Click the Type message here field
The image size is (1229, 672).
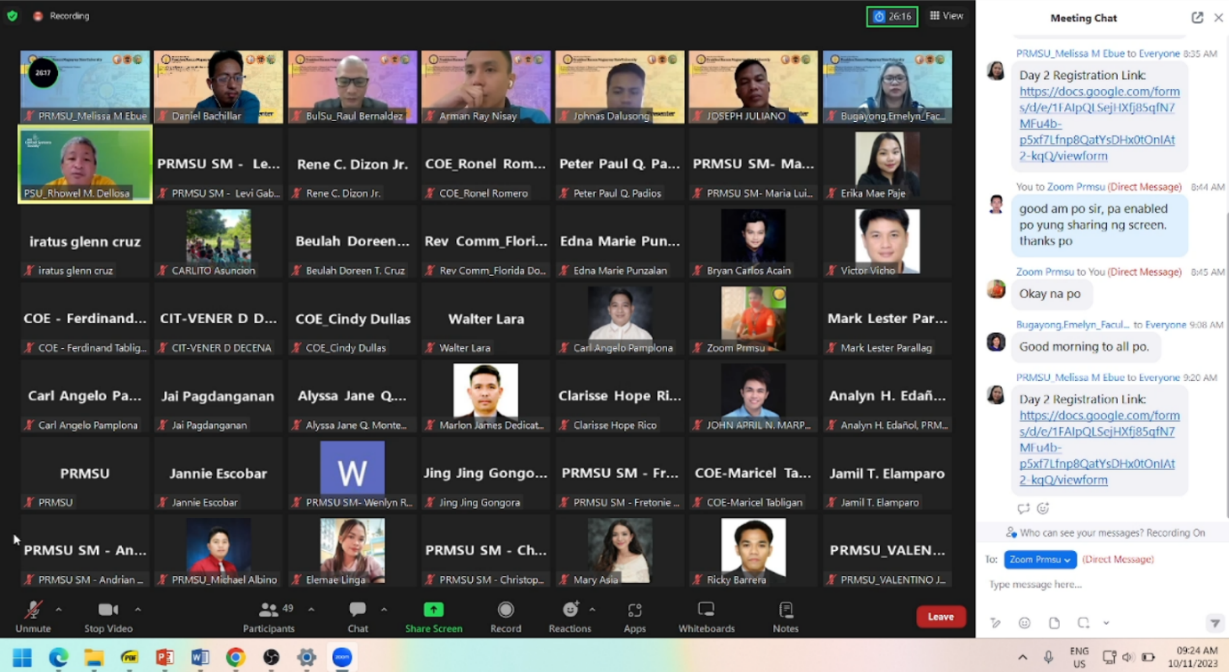[1090, 585]
